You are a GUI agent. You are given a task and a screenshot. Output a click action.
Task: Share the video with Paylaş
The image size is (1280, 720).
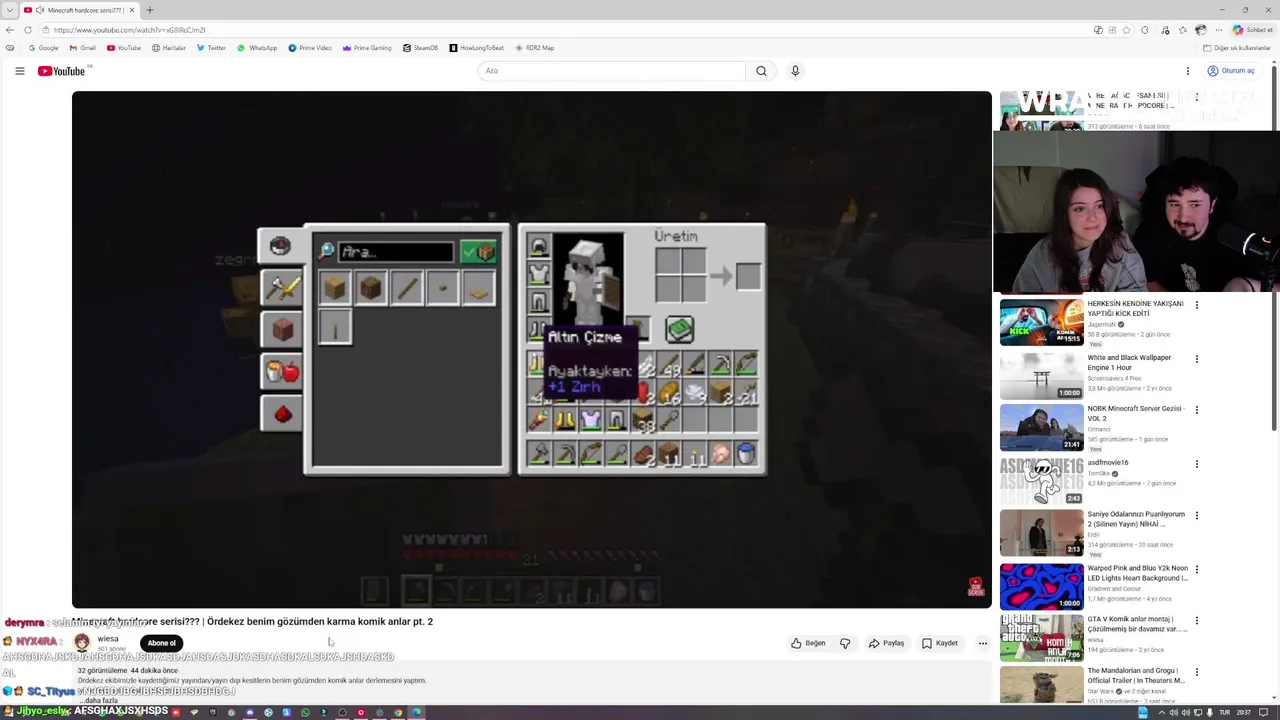[x=886, y=643]
